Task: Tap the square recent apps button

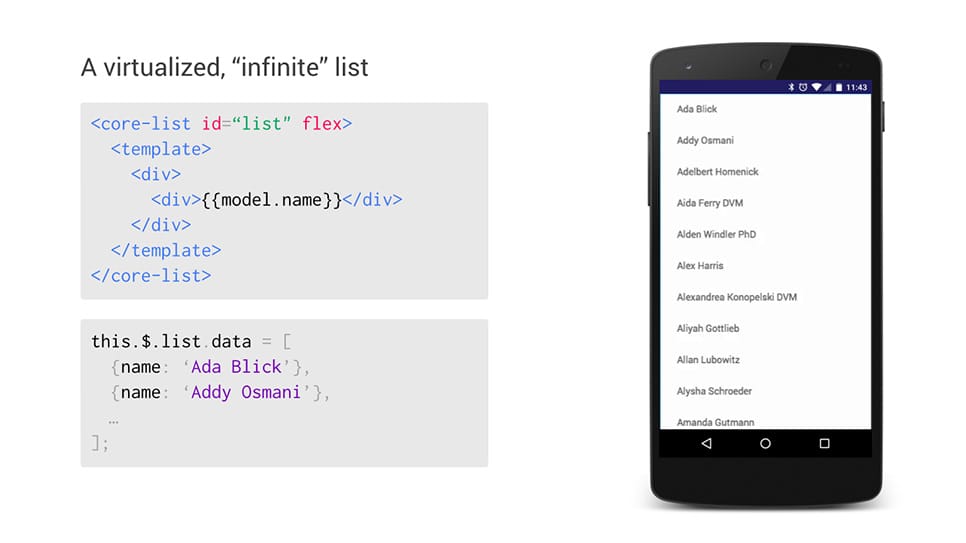Action: pos(824,443)
